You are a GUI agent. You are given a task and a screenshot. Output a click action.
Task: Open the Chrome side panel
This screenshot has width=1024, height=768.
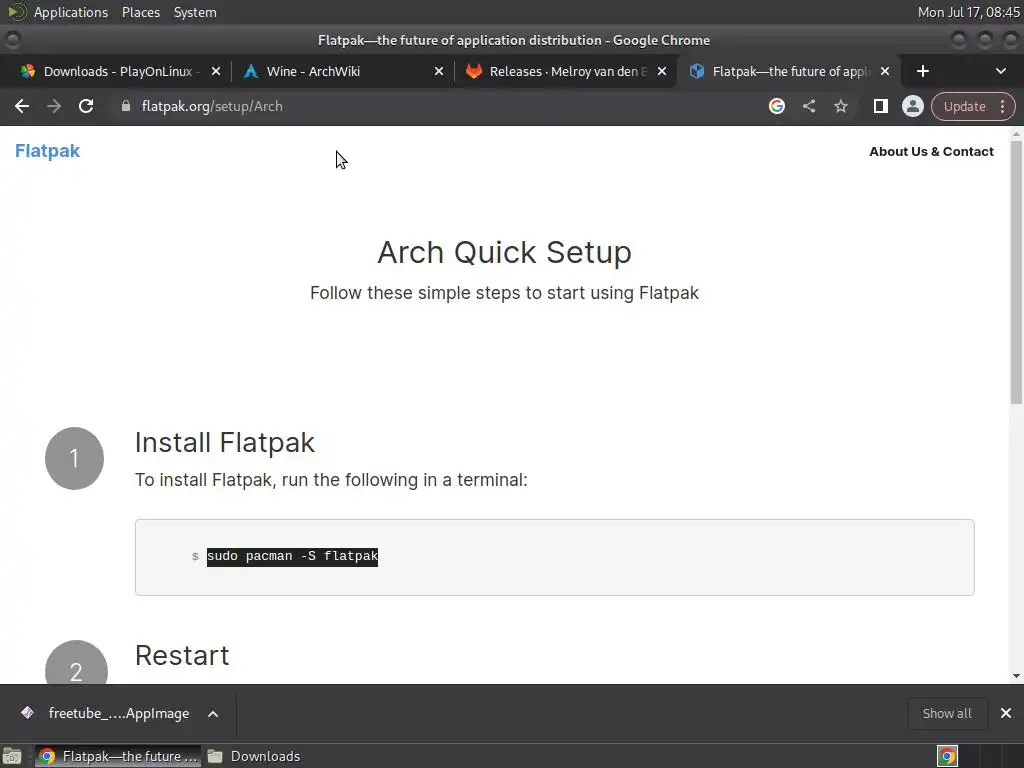click(880, 106)
